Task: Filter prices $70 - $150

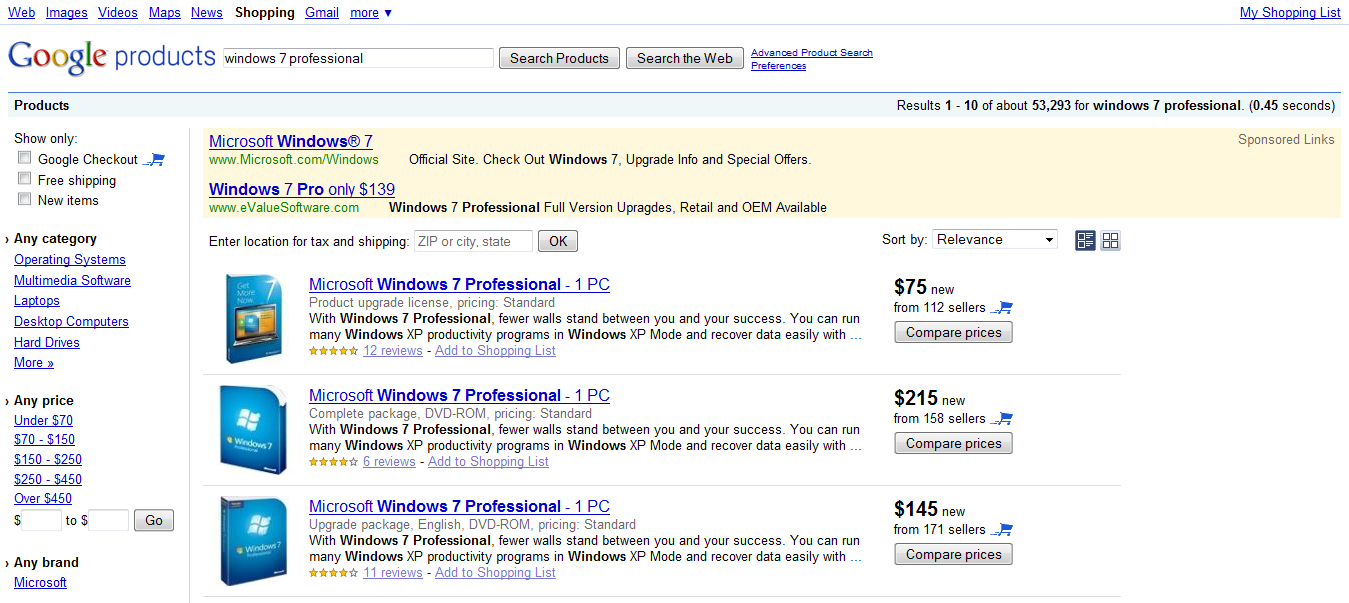Action: pos(44,440)
